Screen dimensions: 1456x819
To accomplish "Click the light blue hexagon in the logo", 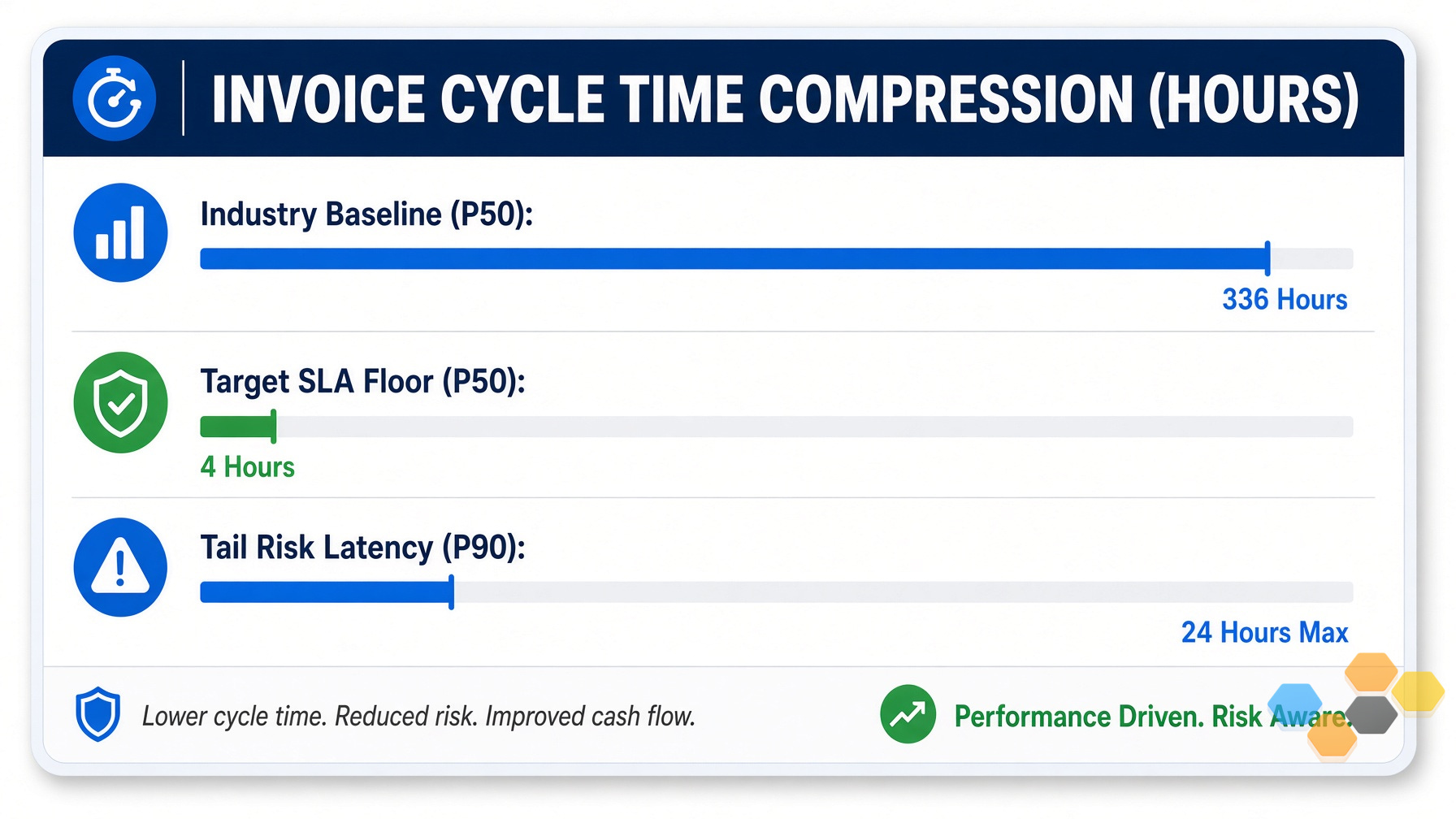I will click(x=1295, y=703).
